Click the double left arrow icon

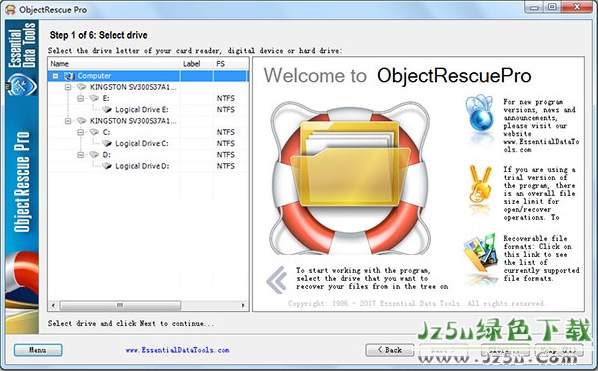pos(276,279)
